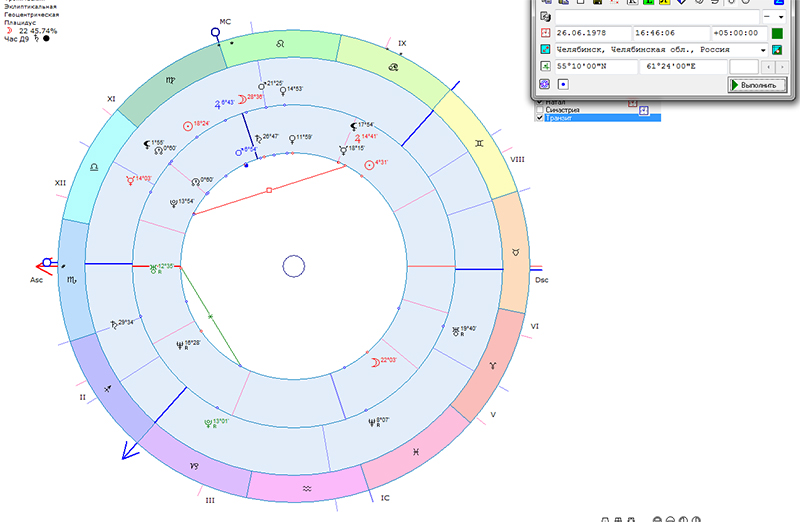Click the date icon beside 26.06.1978
Viewport: 800px width, 522px height.
[545, 33]
